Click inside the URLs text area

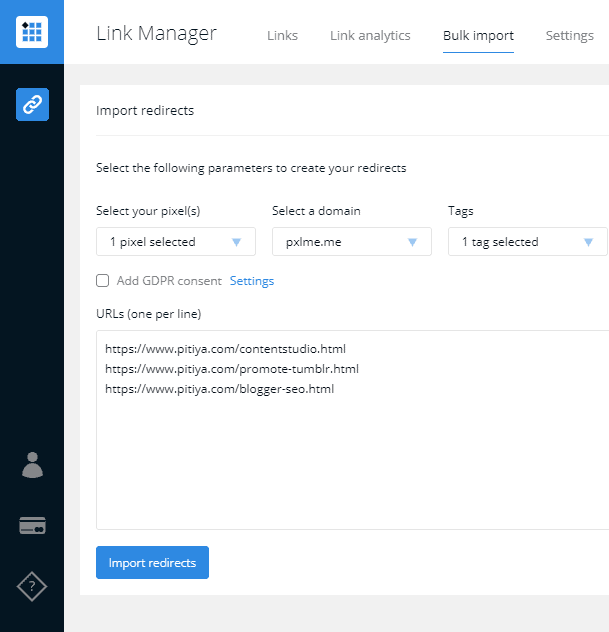click(352, 430)
